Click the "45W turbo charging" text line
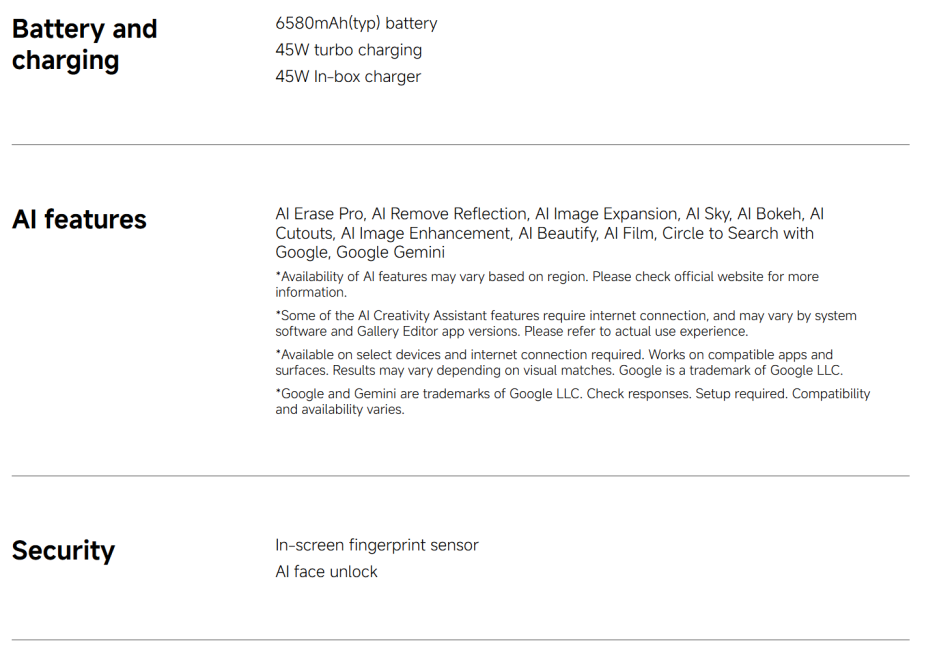 tap(348, 50)
